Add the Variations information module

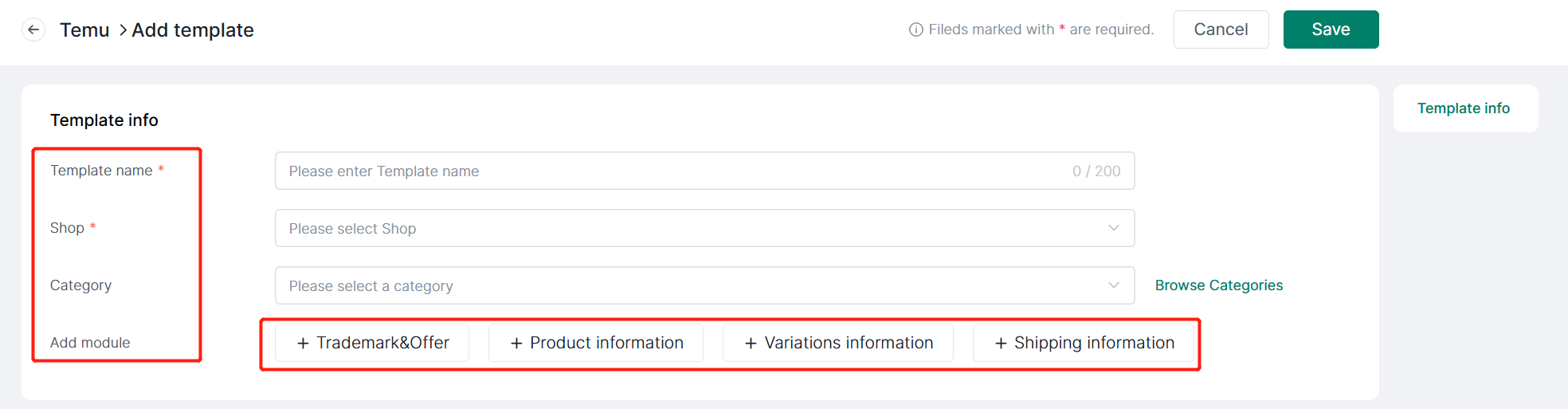(x=838, y=343)
